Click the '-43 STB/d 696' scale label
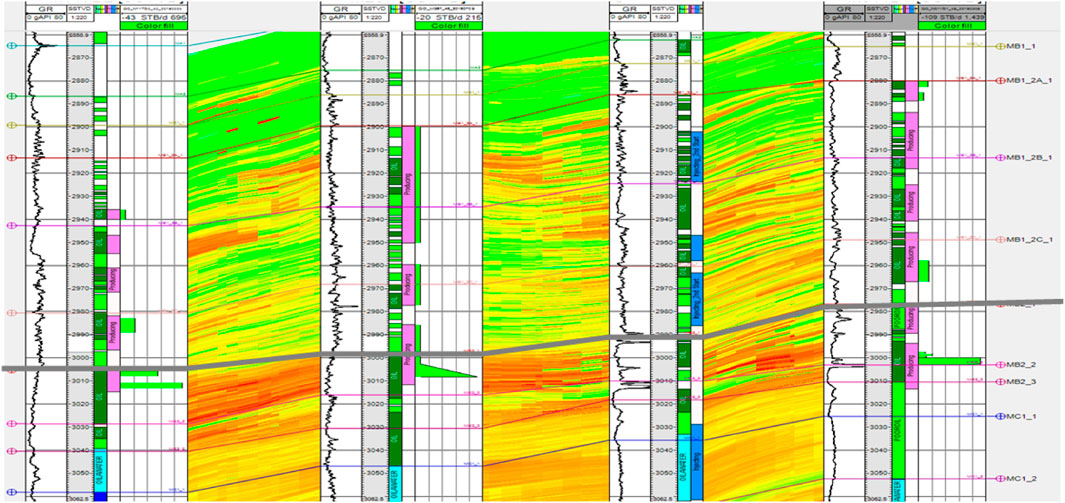The image size is (1065, 503). click(154, 17)
